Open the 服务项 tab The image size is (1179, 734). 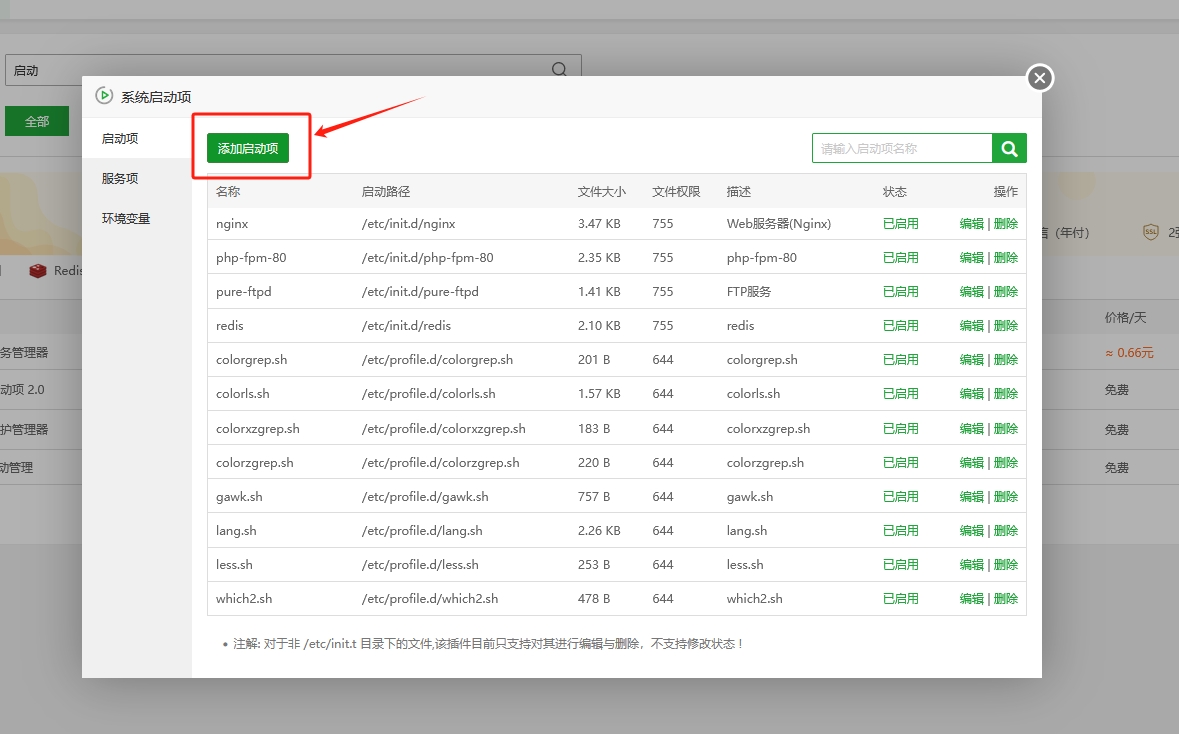[120, 178]
